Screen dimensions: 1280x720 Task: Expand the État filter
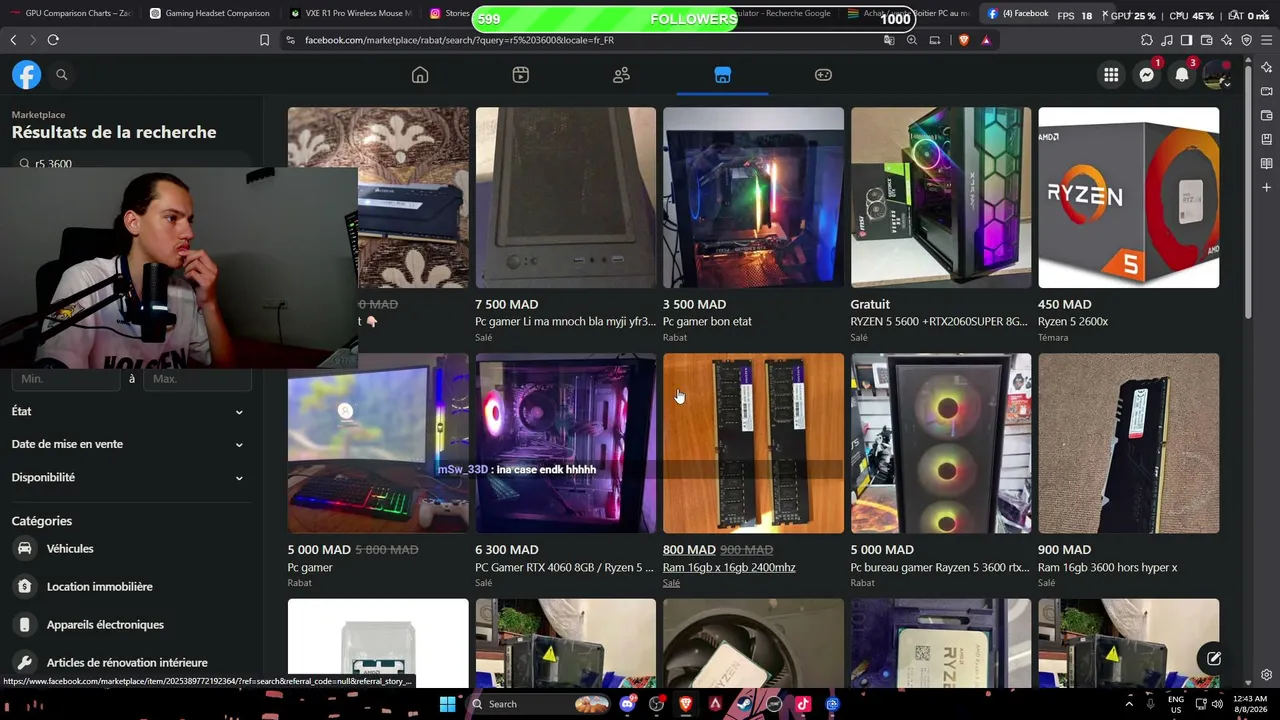[128, 411]
